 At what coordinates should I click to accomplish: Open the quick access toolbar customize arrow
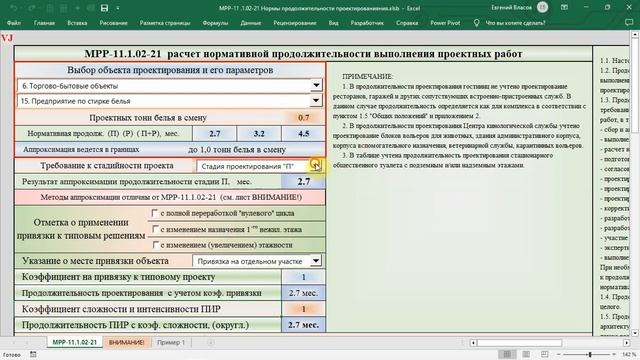click(118, 8)
